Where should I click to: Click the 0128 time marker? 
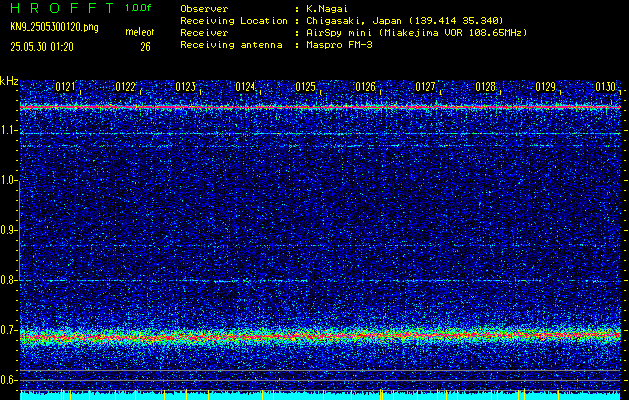tap(485, 87)
